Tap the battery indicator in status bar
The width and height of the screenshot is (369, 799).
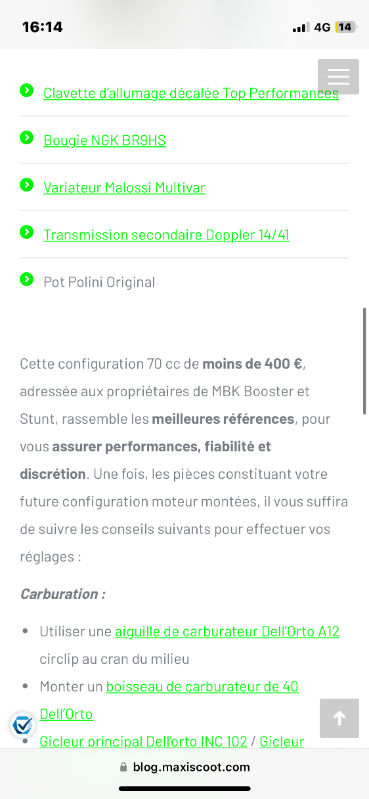coord(346,27)
